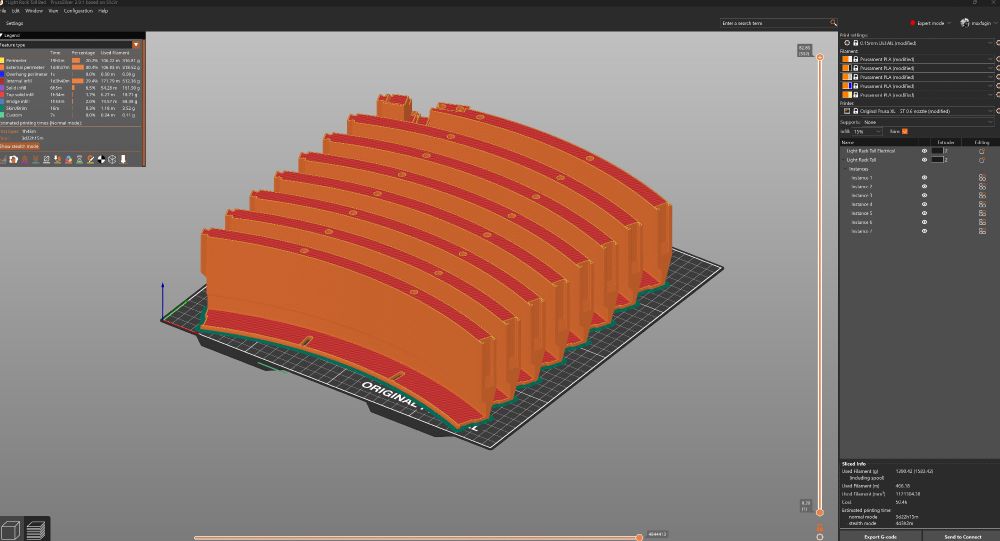Hide Instance 1 using its eye icon
The image size is (1000, 541).
(x=924, y=178)
